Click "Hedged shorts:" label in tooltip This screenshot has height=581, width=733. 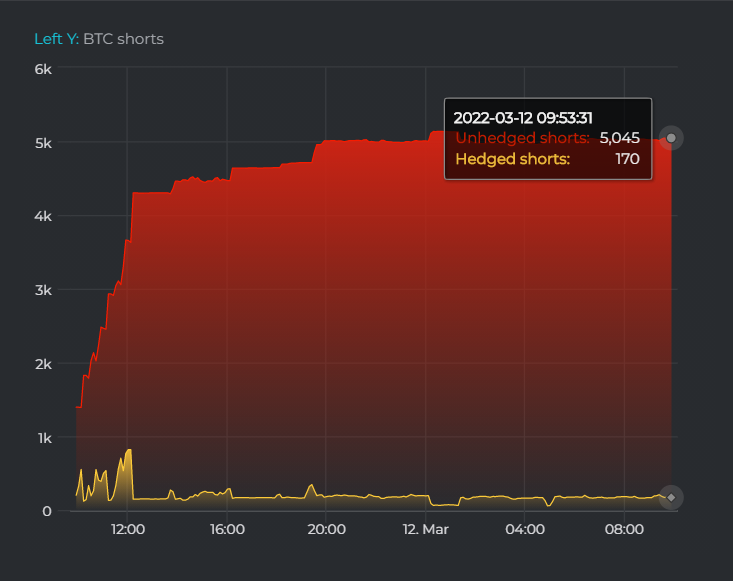coord(512,159)
